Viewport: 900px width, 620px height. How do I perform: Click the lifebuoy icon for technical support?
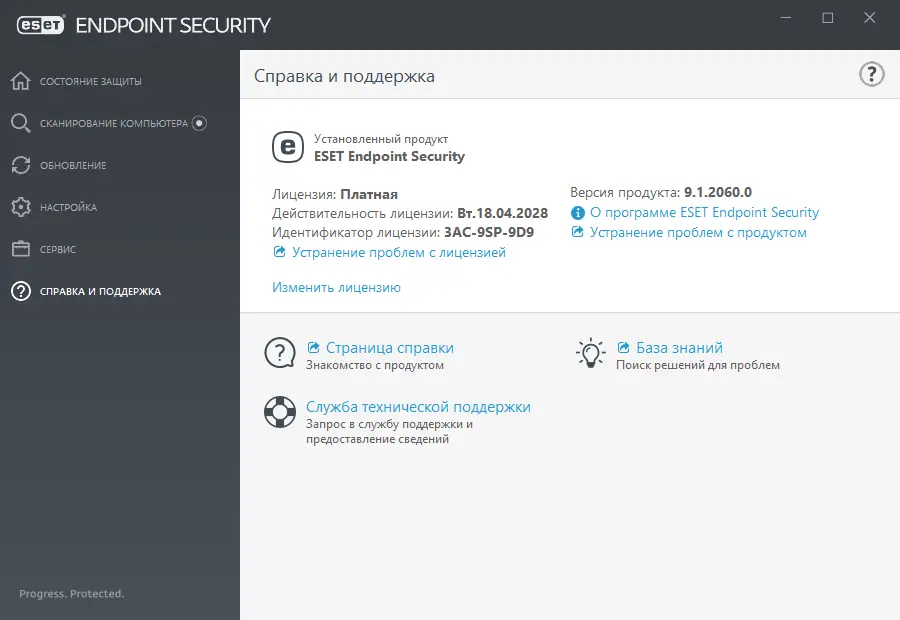pyautogui.click(x=279, y=413)
